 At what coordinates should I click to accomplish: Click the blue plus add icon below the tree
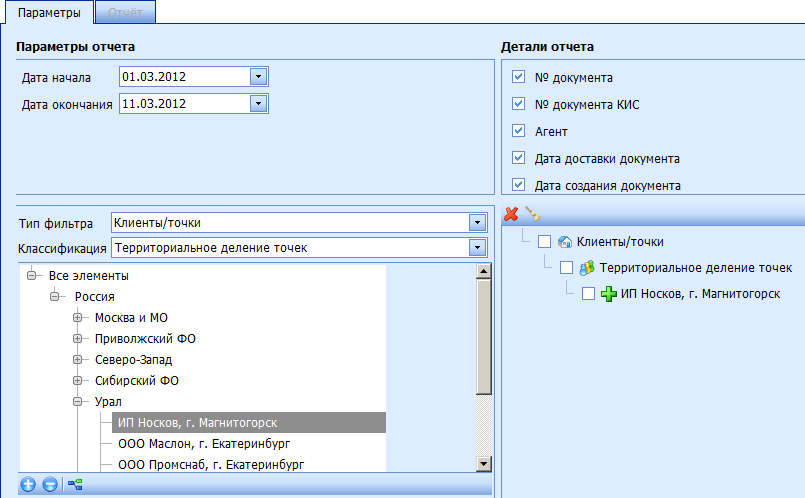pyautogui.click(x=28, y=485)
